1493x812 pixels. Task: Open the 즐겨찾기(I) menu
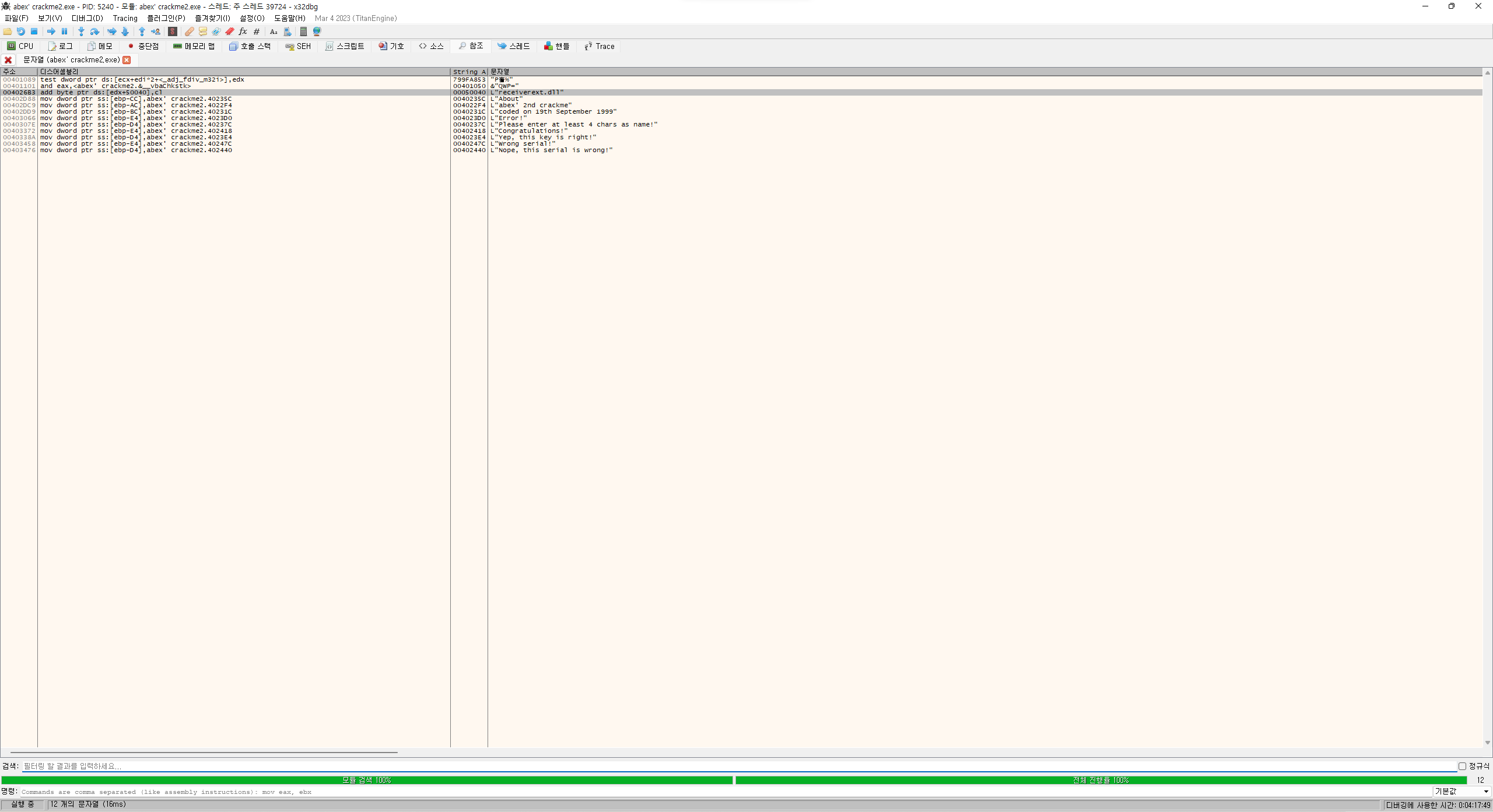(x=212, y=18)
